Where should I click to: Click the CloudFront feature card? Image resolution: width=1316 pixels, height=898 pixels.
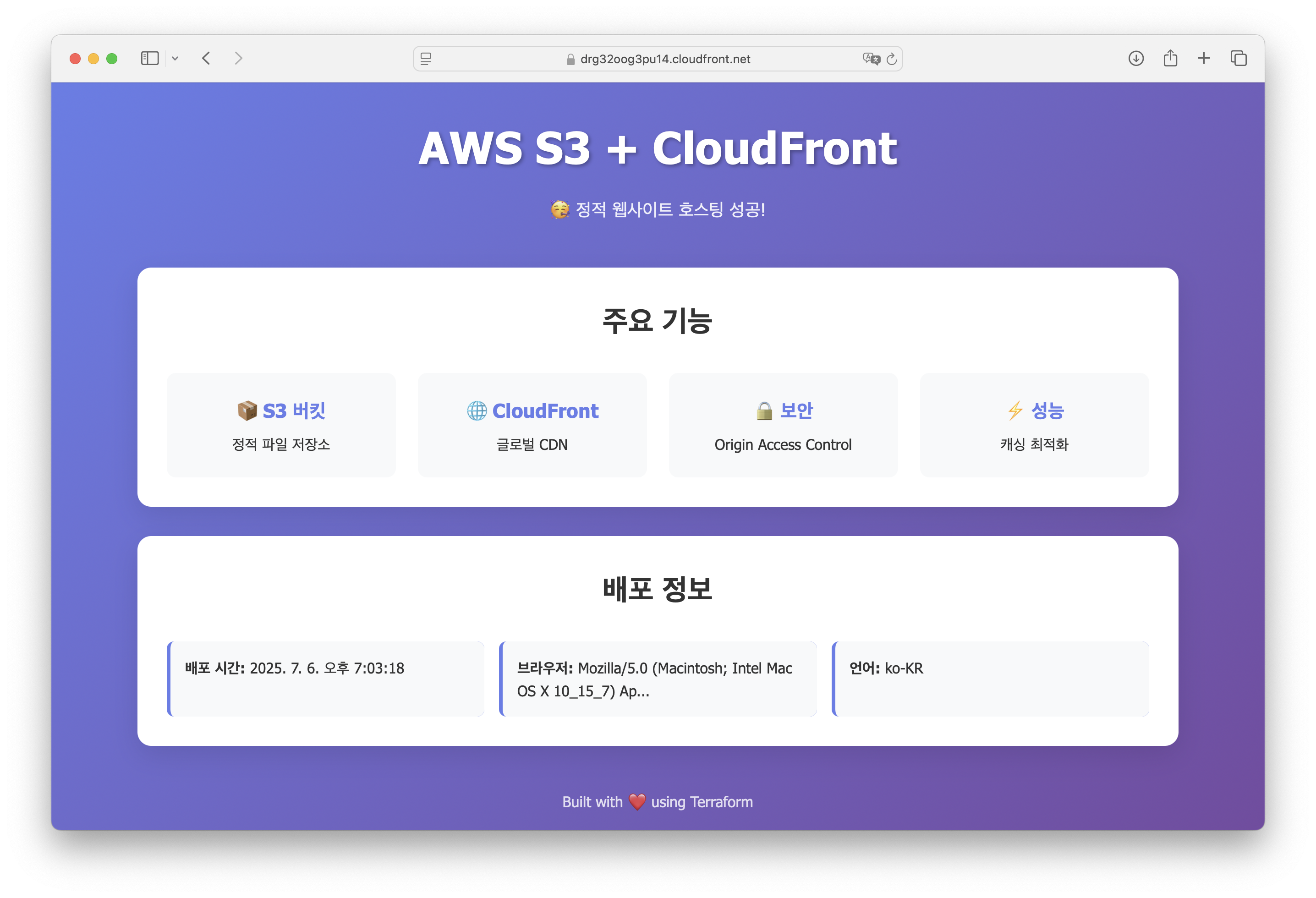click(532, 425)
